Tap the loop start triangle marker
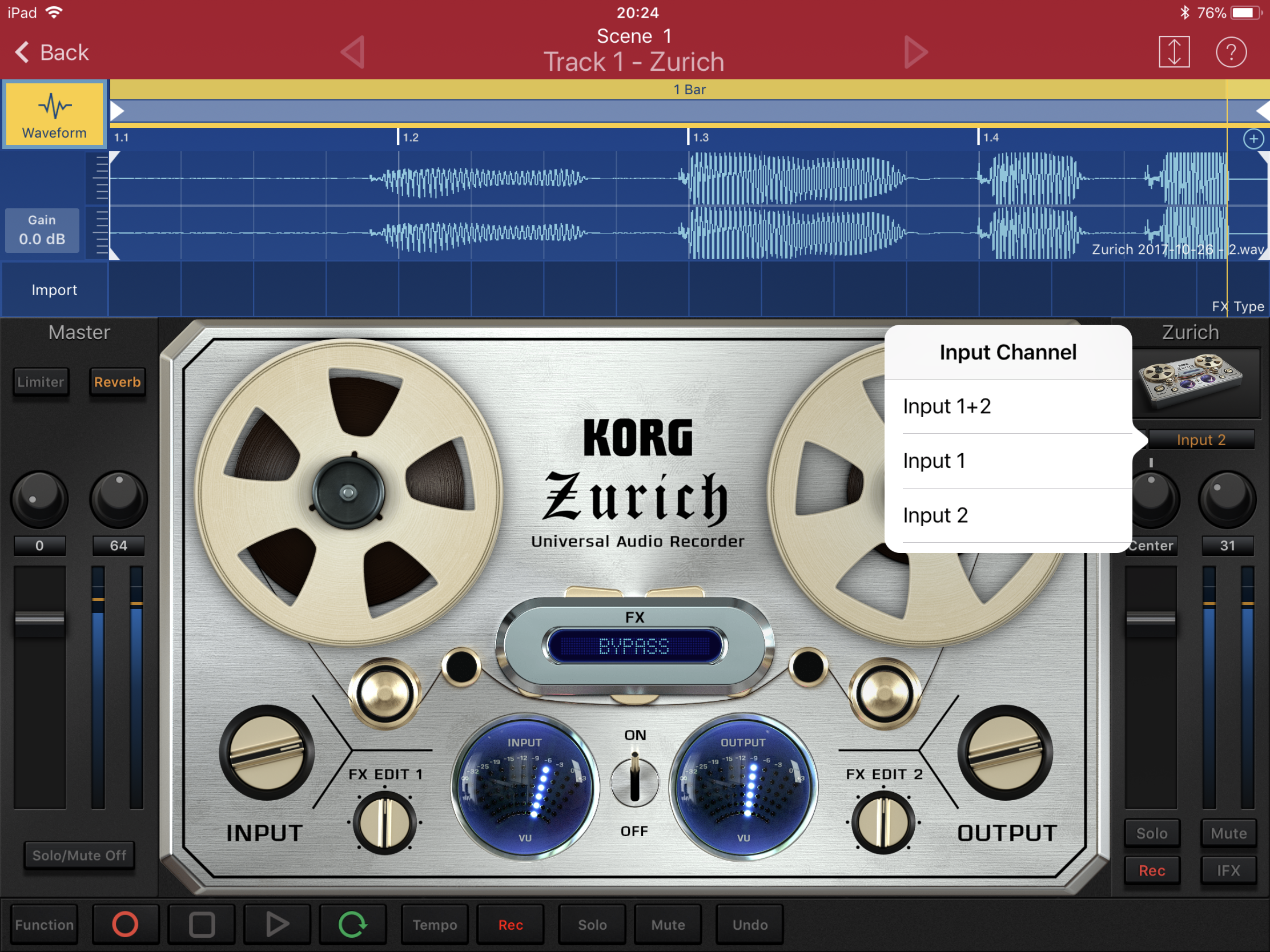Viewport: 1270px width, 952px height. pyautogui.click(x=117, y=111)
